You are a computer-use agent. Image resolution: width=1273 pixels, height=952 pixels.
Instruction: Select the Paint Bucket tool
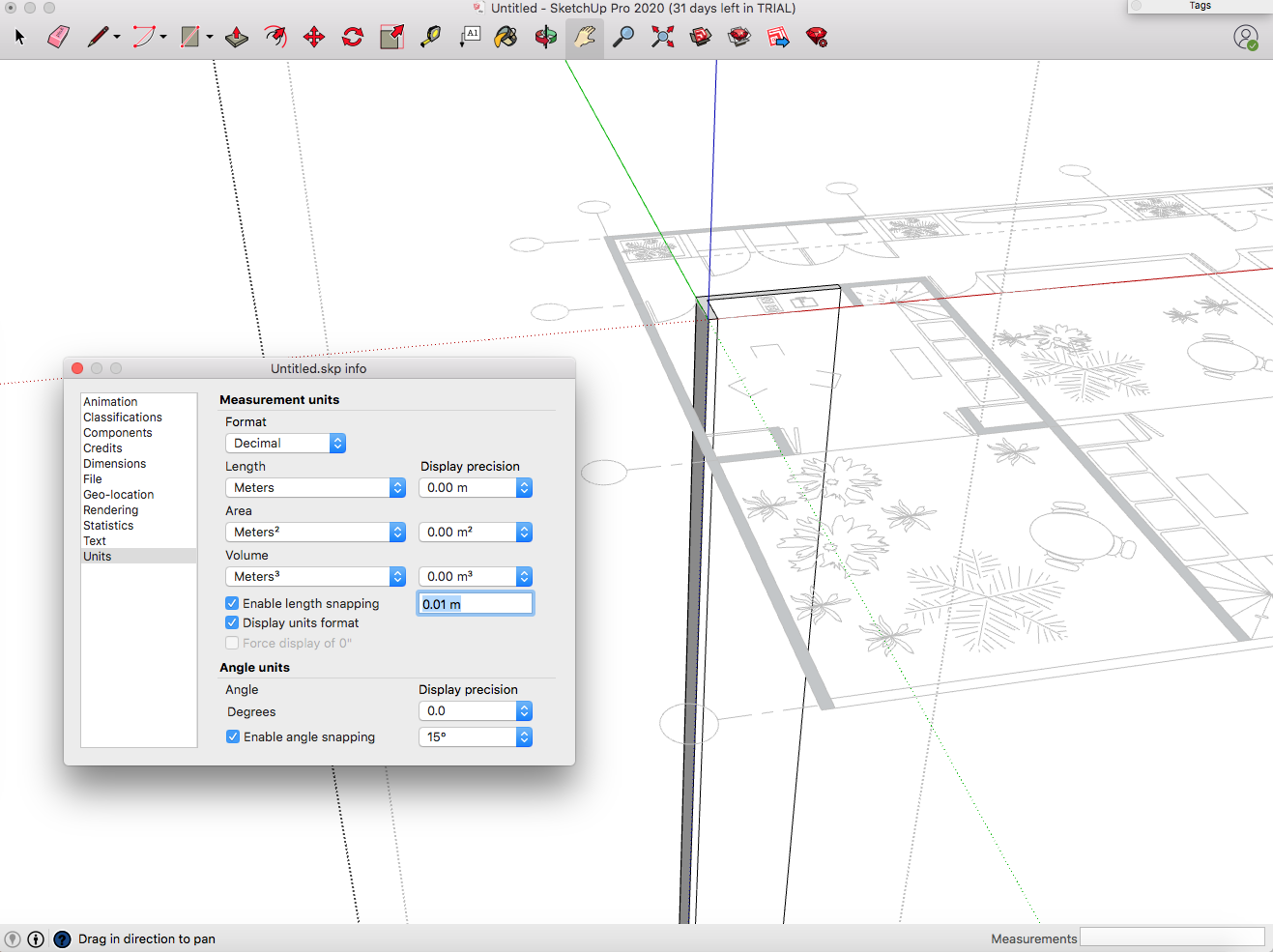pyautogui.click(x=506, y=38)
